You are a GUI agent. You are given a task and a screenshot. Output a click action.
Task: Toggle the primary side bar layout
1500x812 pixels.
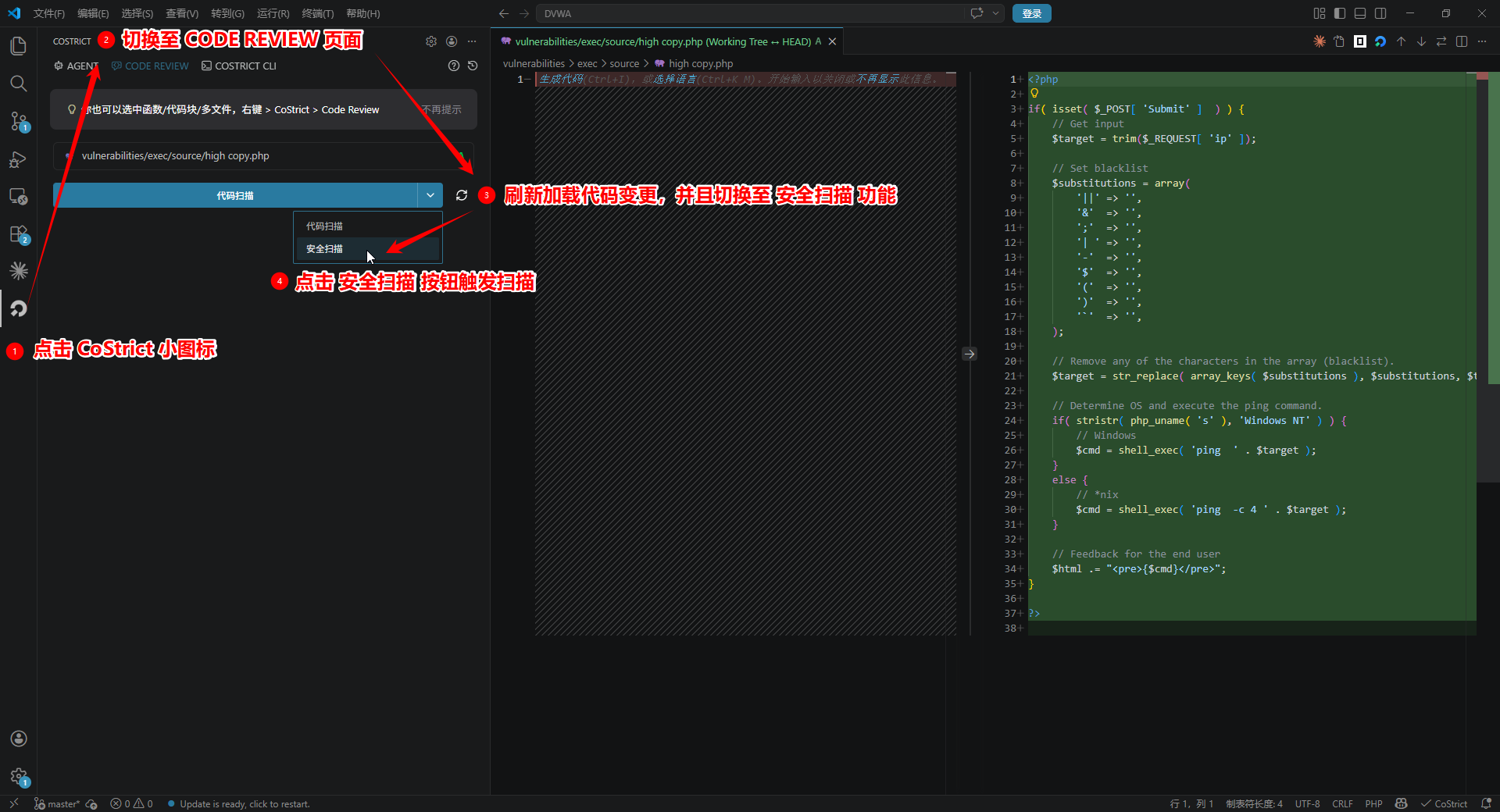tap(1340, 13)
